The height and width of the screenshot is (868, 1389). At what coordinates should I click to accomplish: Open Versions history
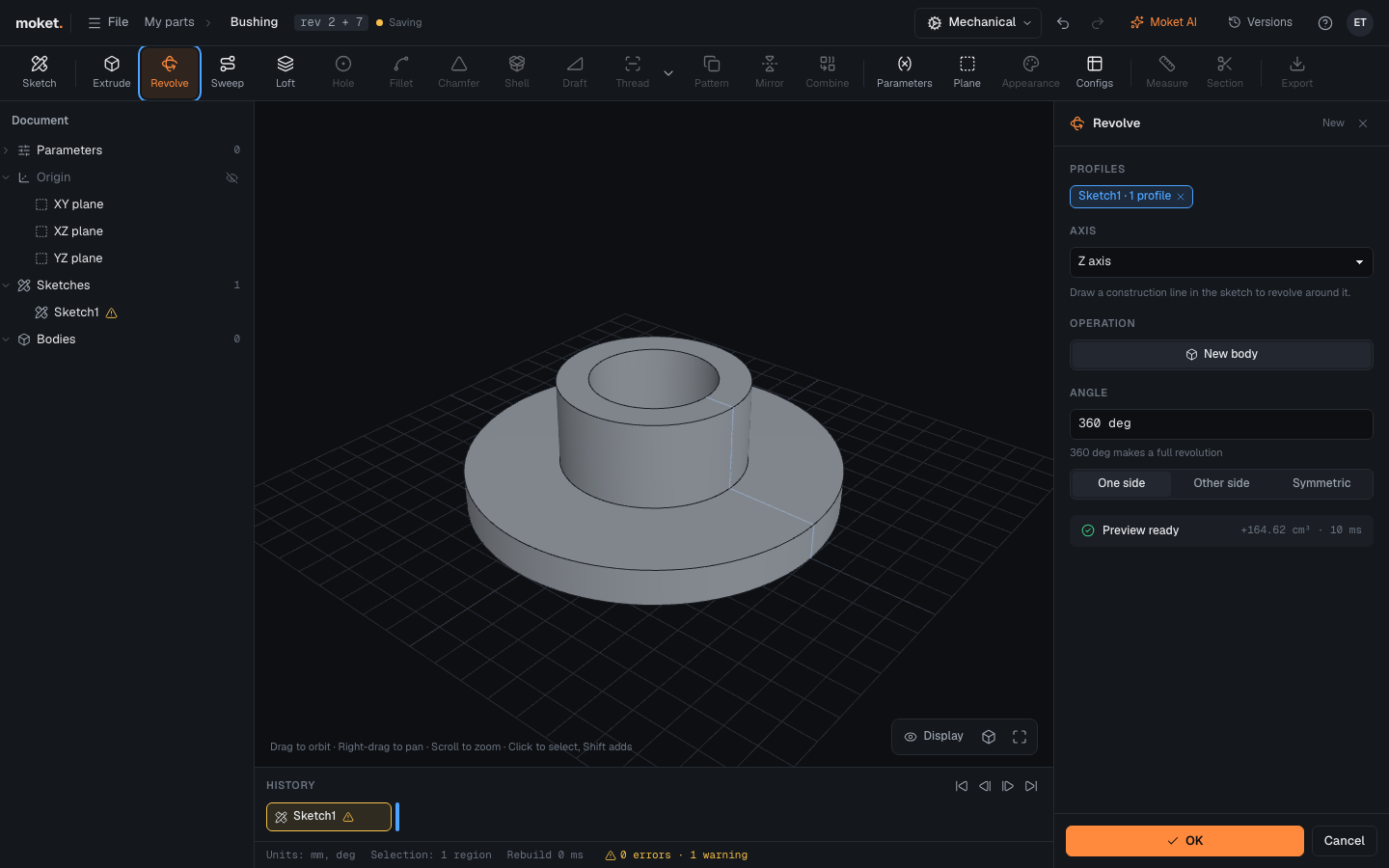point(1260,22)
